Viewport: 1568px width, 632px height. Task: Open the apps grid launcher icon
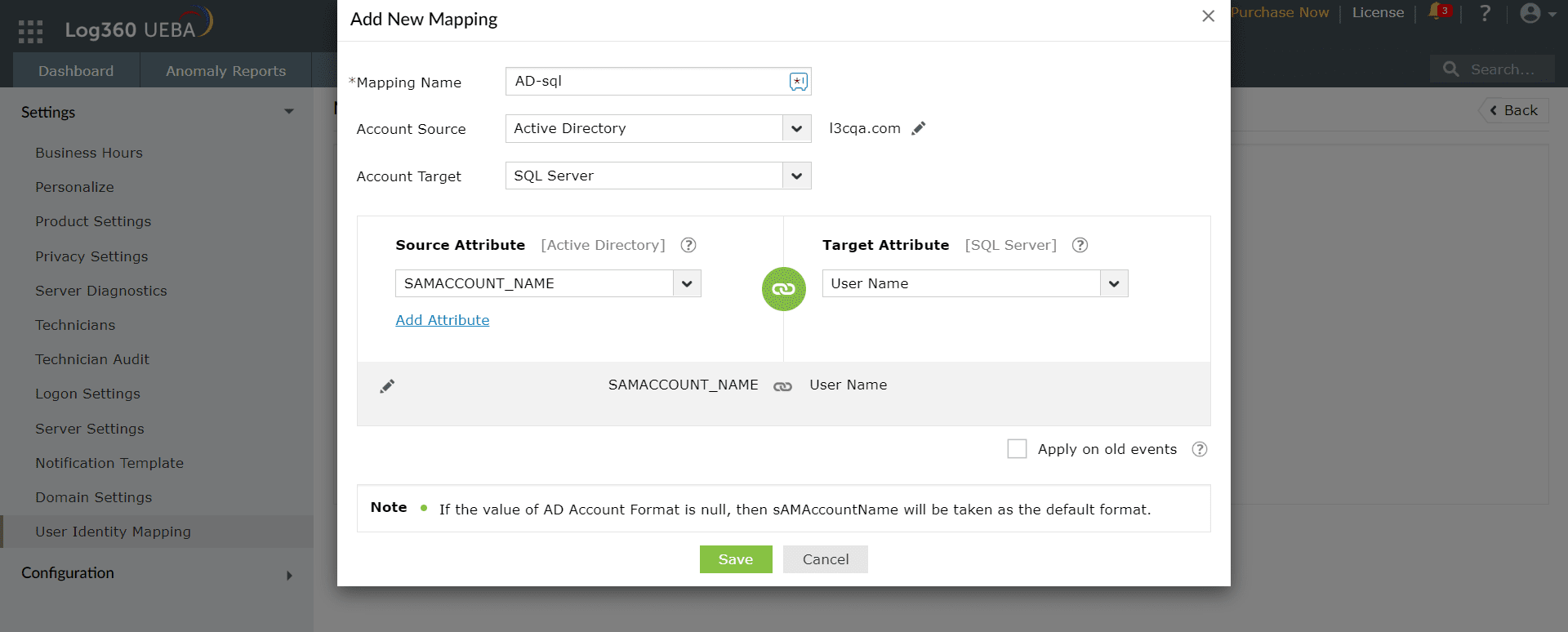coord(30,31)
